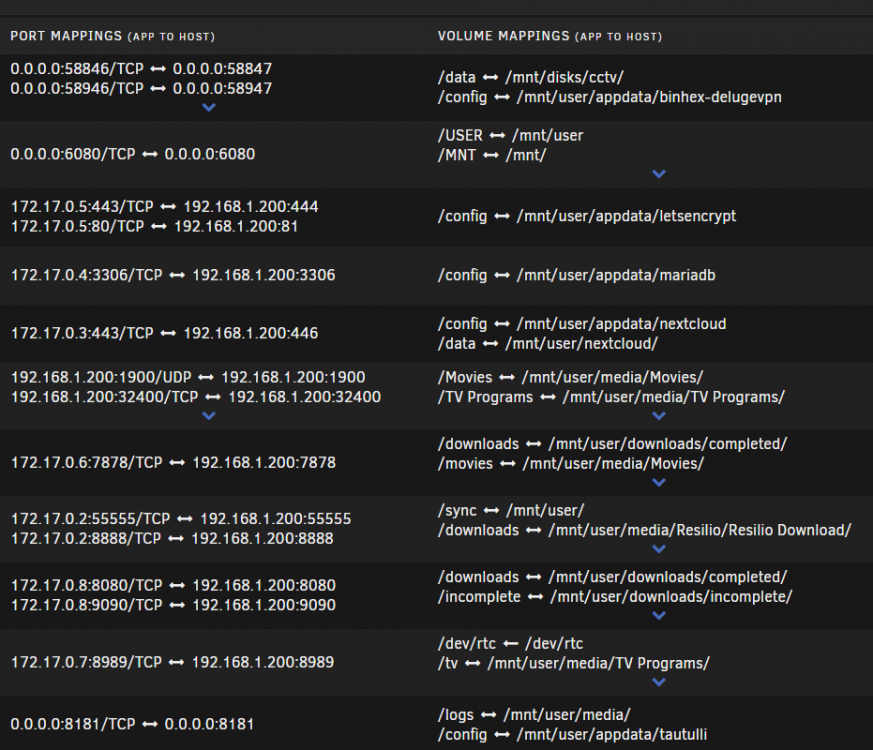This screenshot has width=873, height=750.
Task: Select port mapping 172.17.0.8:8080/TCP
Action: tap(173, 585)
